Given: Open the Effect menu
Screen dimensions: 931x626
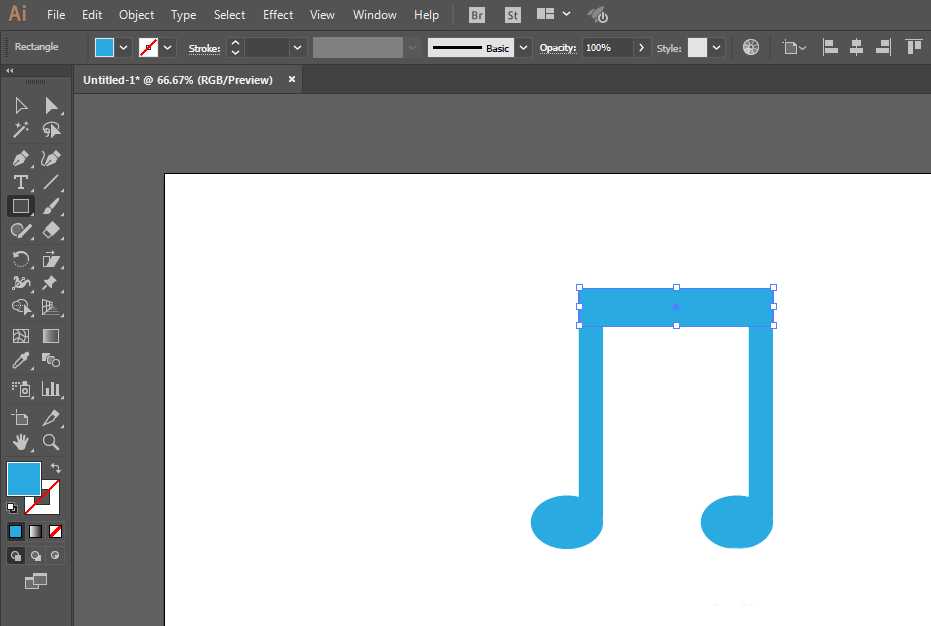Looking at the screenshot, I should [x=278, y=14].
